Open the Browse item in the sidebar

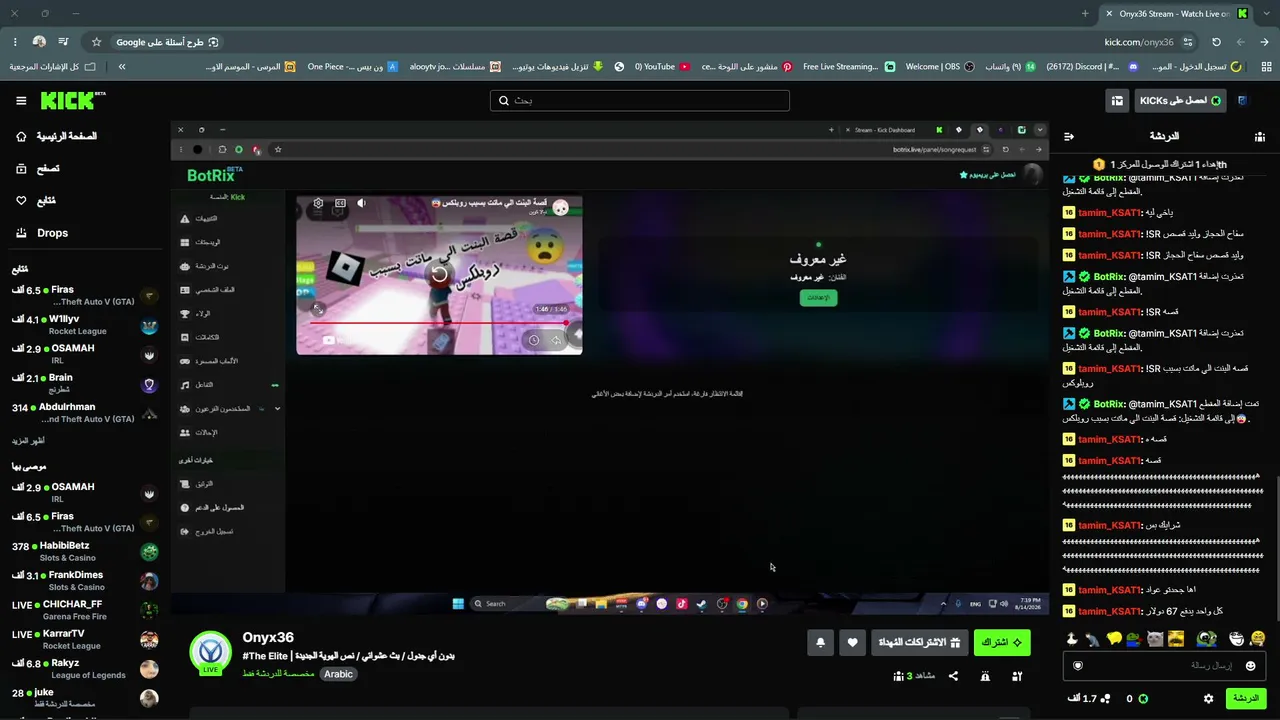click(x=37, y=169)
